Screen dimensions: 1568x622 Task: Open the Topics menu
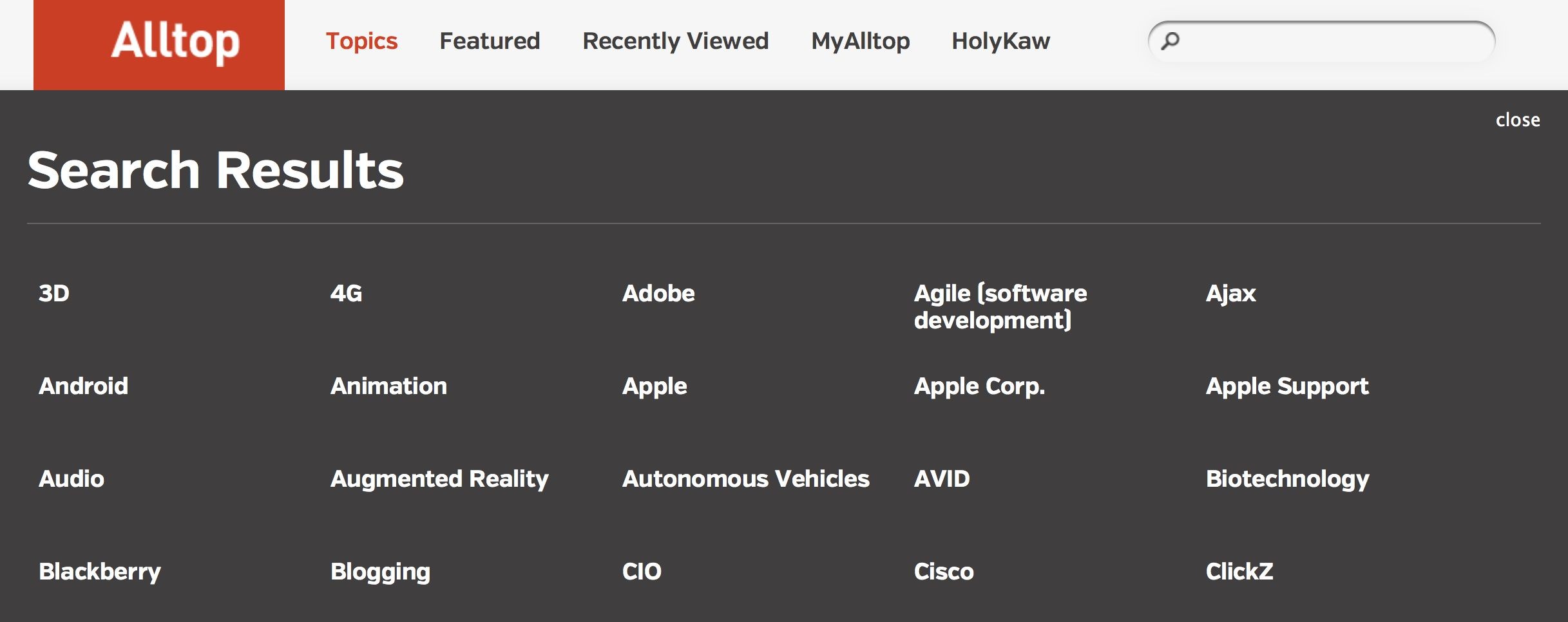(x=361, y=41)
